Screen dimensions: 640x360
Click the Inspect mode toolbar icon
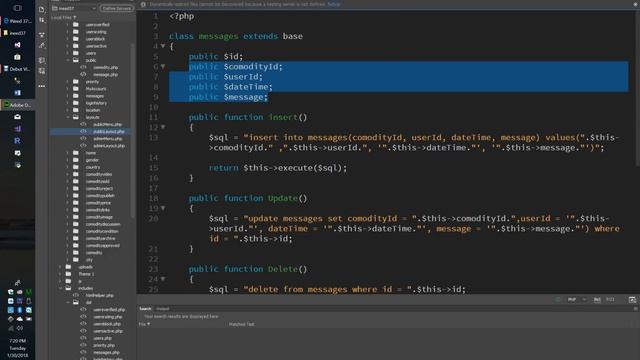42,46
